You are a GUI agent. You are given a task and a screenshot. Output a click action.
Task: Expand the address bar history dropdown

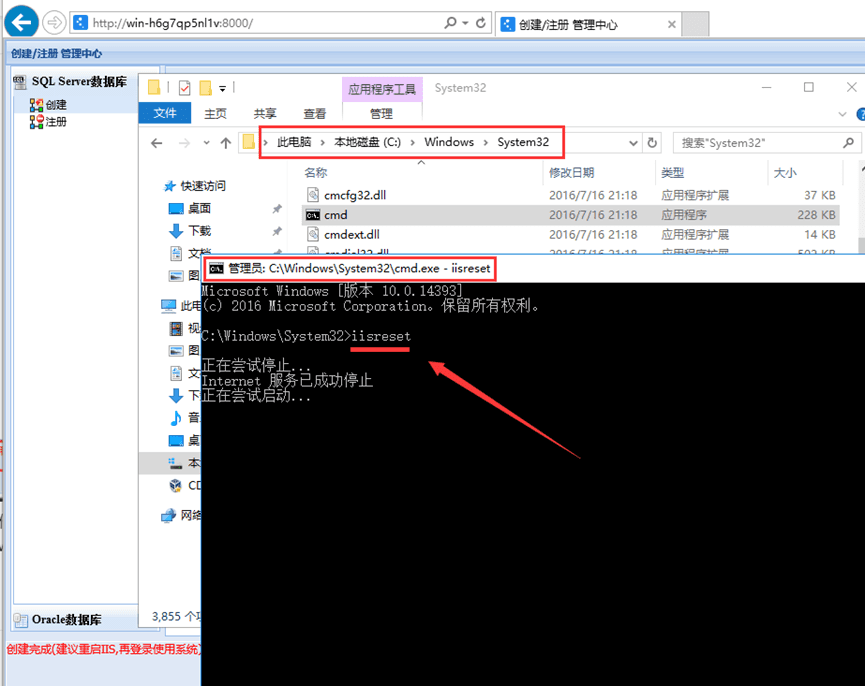[x=633, y=143]
